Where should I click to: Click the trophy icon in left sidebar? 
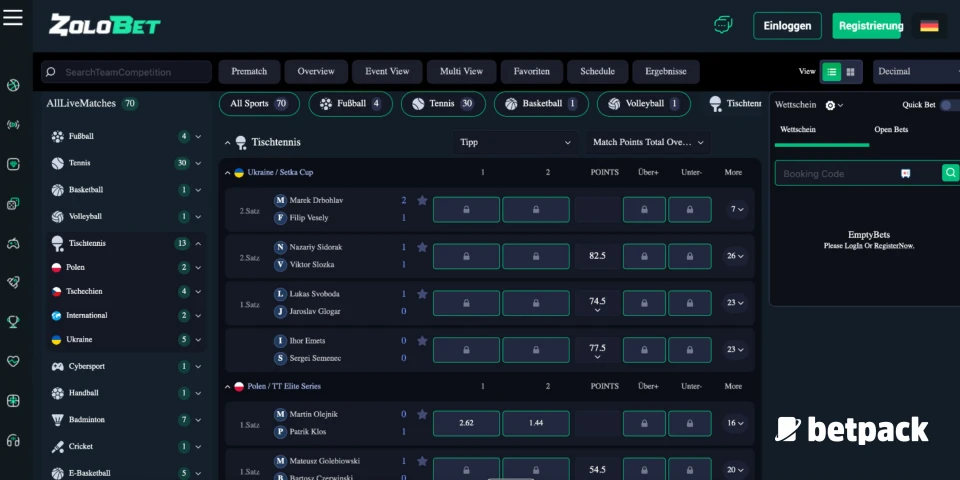coord(13,322)
